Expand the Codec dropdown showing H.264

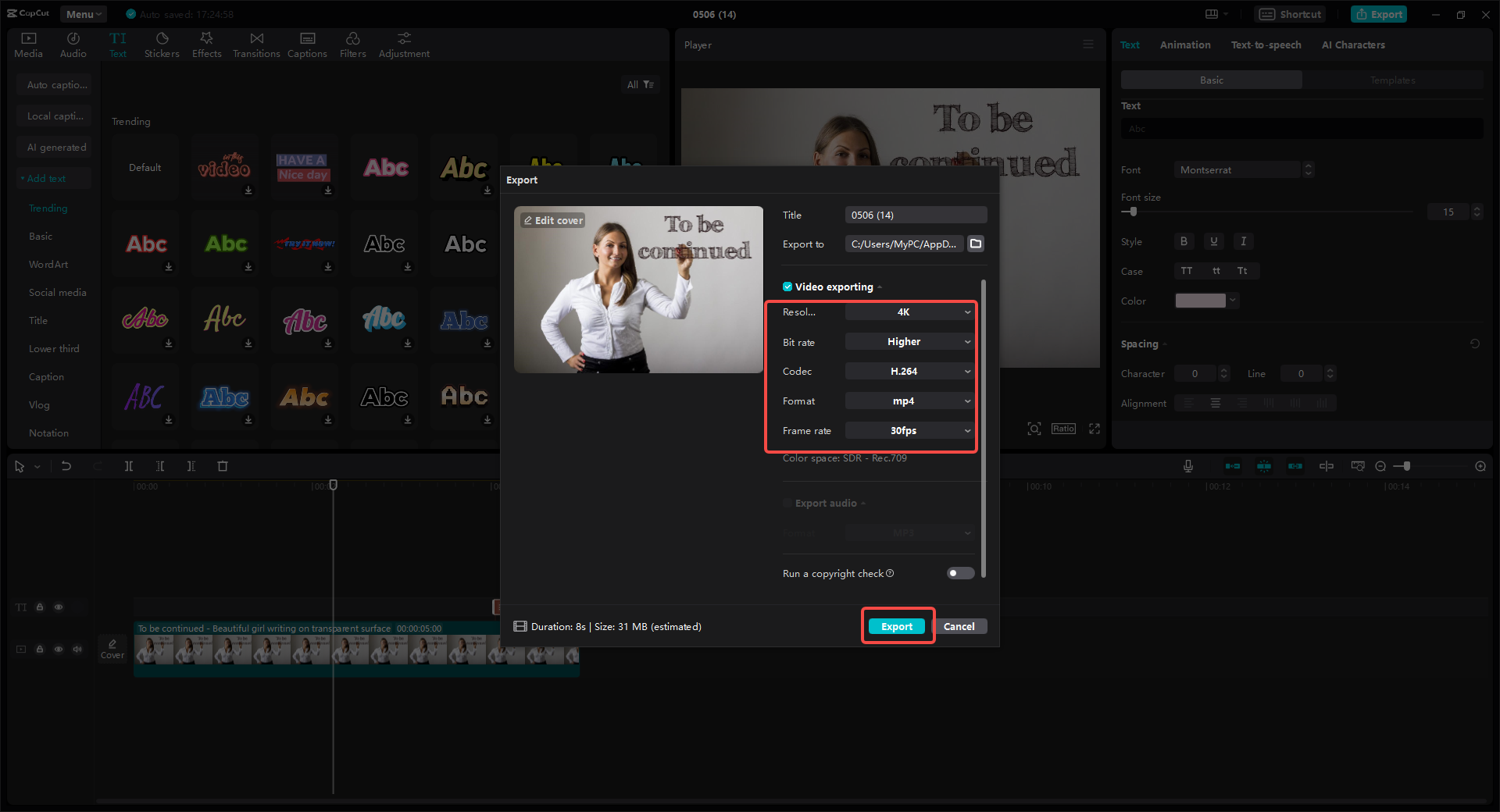[909, 371]
